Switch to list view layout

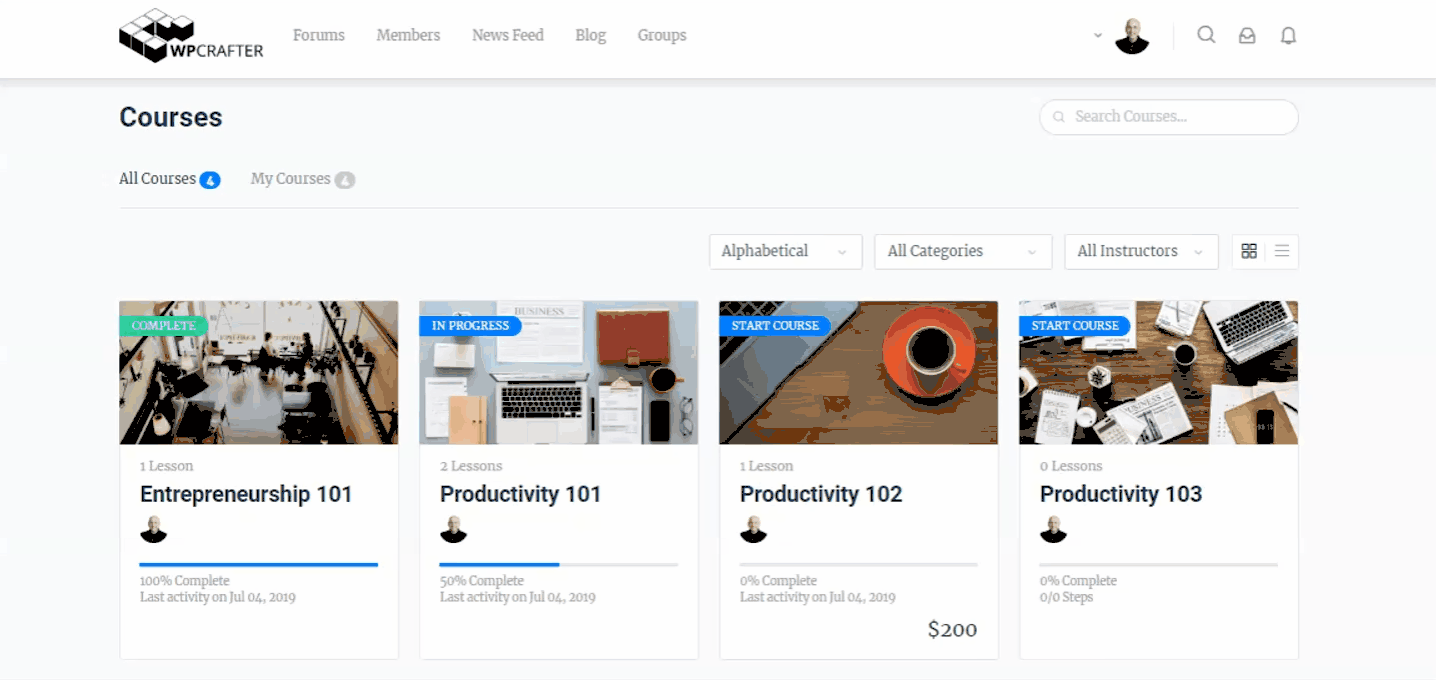1282,251
